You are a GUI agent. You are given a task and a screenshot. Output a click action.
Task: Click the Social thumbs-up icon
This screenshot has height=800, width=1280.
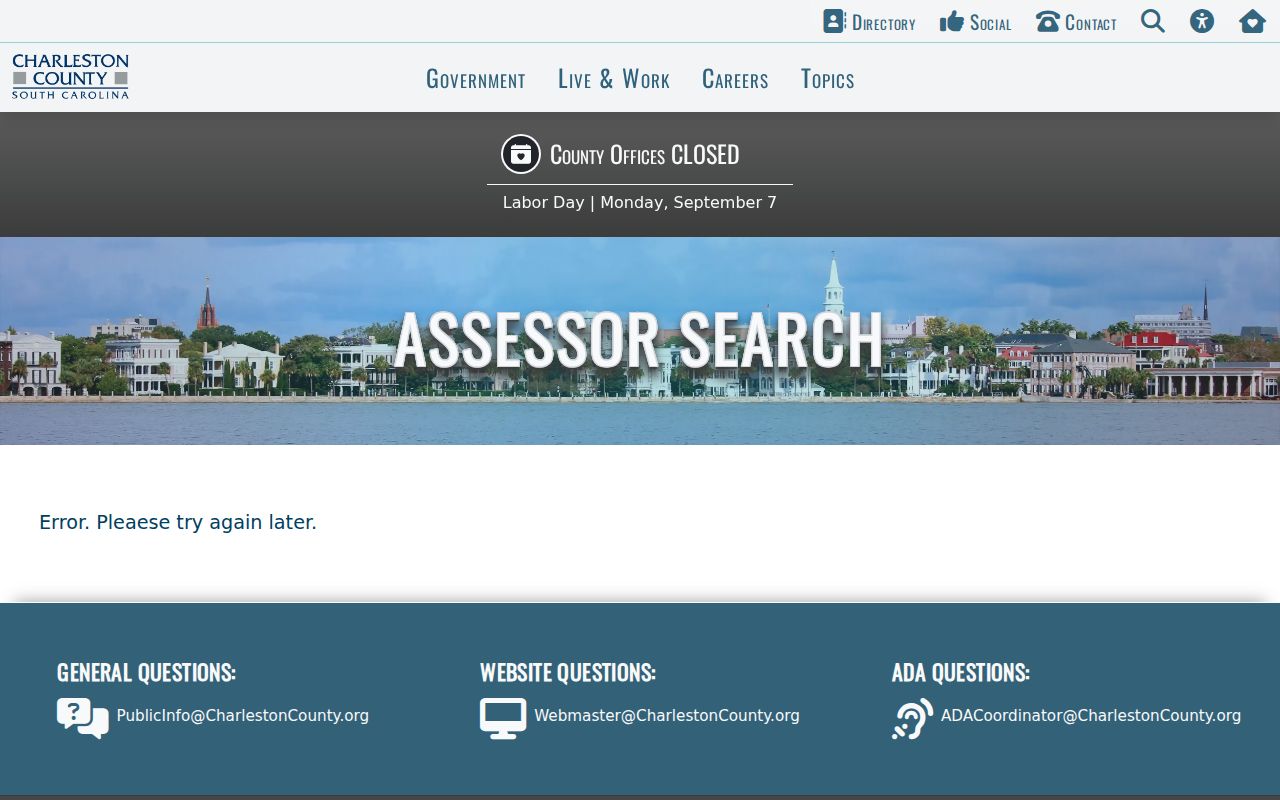coord(952,21)
